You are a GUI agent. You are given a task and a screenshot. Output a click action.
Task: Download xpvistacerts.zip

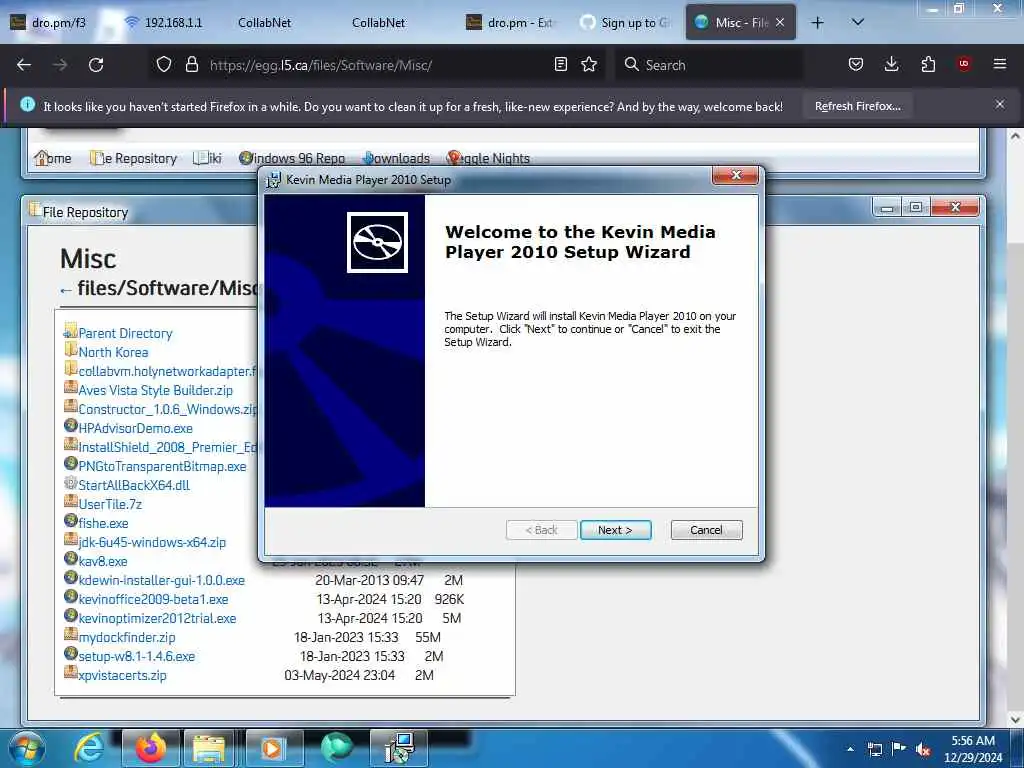[x=122, y=675]
